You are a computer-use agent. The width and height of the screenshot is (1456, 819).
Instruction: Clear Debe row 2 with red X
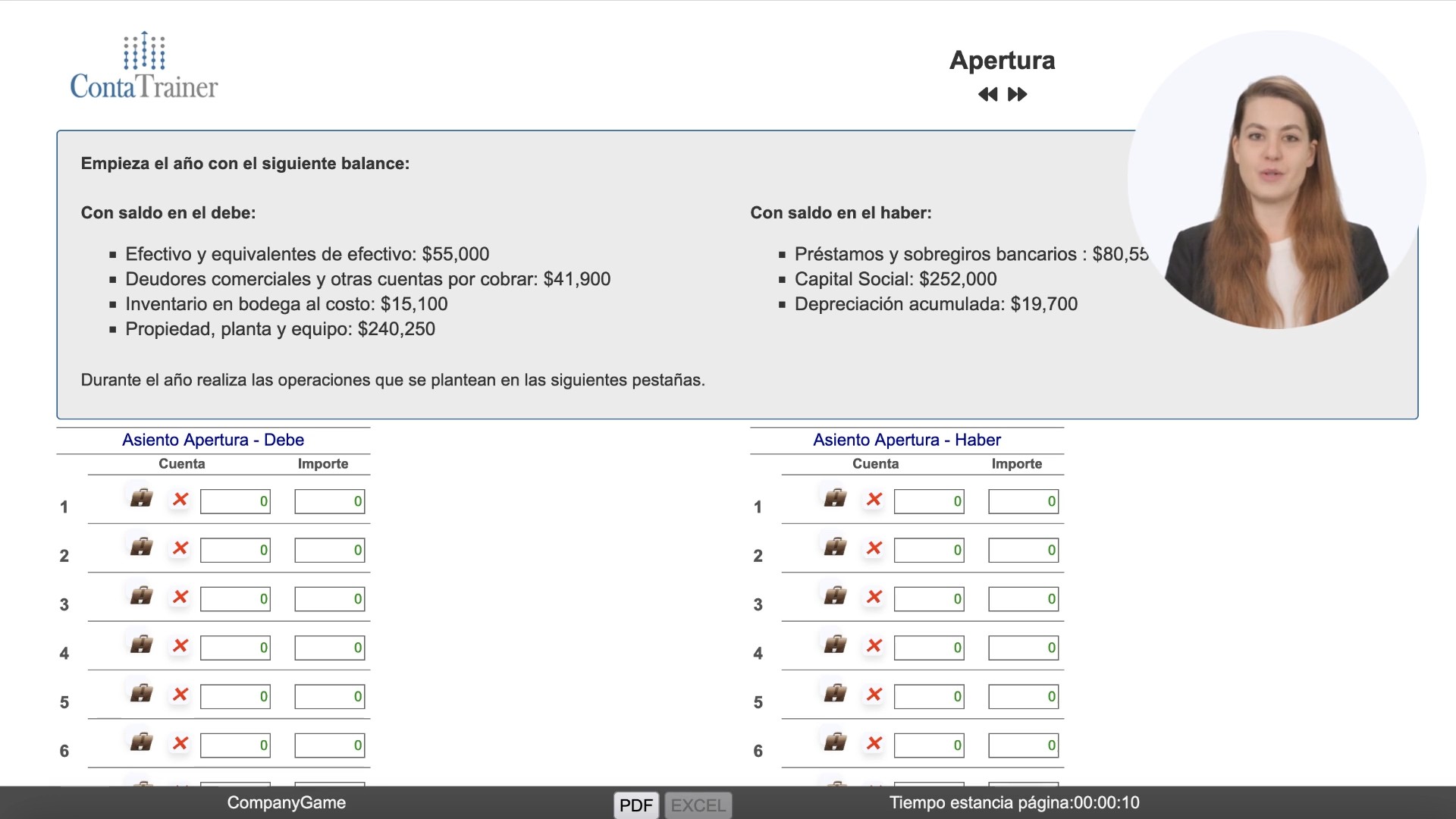pos(180,548)
